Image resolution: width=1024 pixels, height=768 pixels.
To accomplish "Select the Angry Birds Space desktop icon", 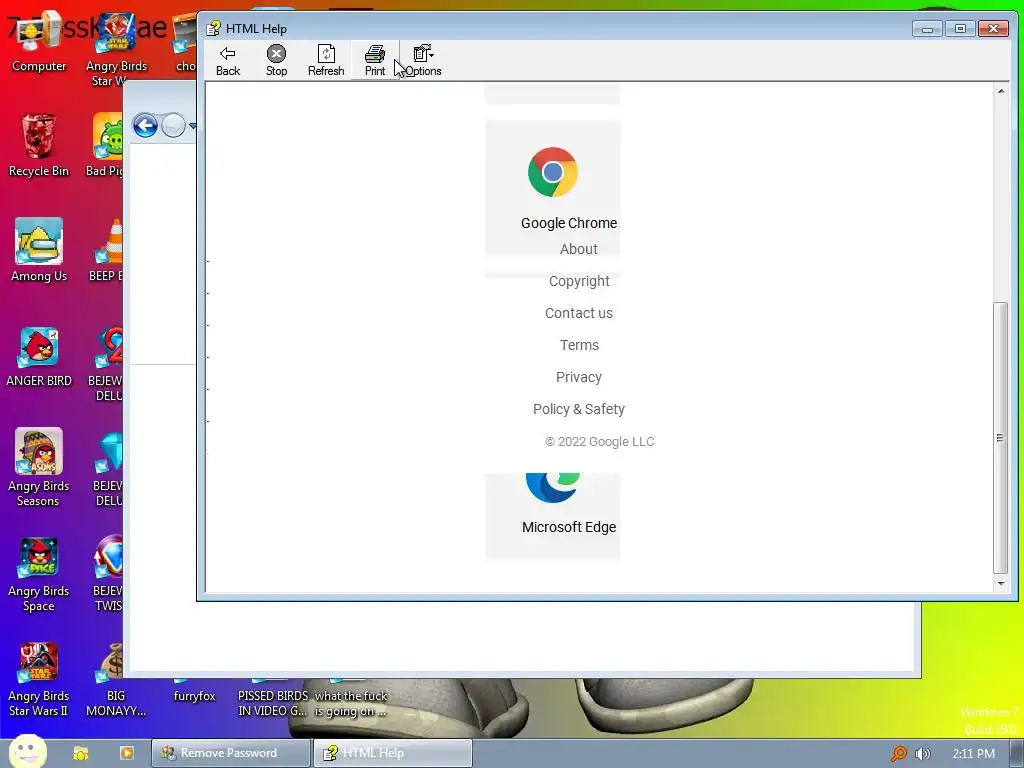I will 39,575.
